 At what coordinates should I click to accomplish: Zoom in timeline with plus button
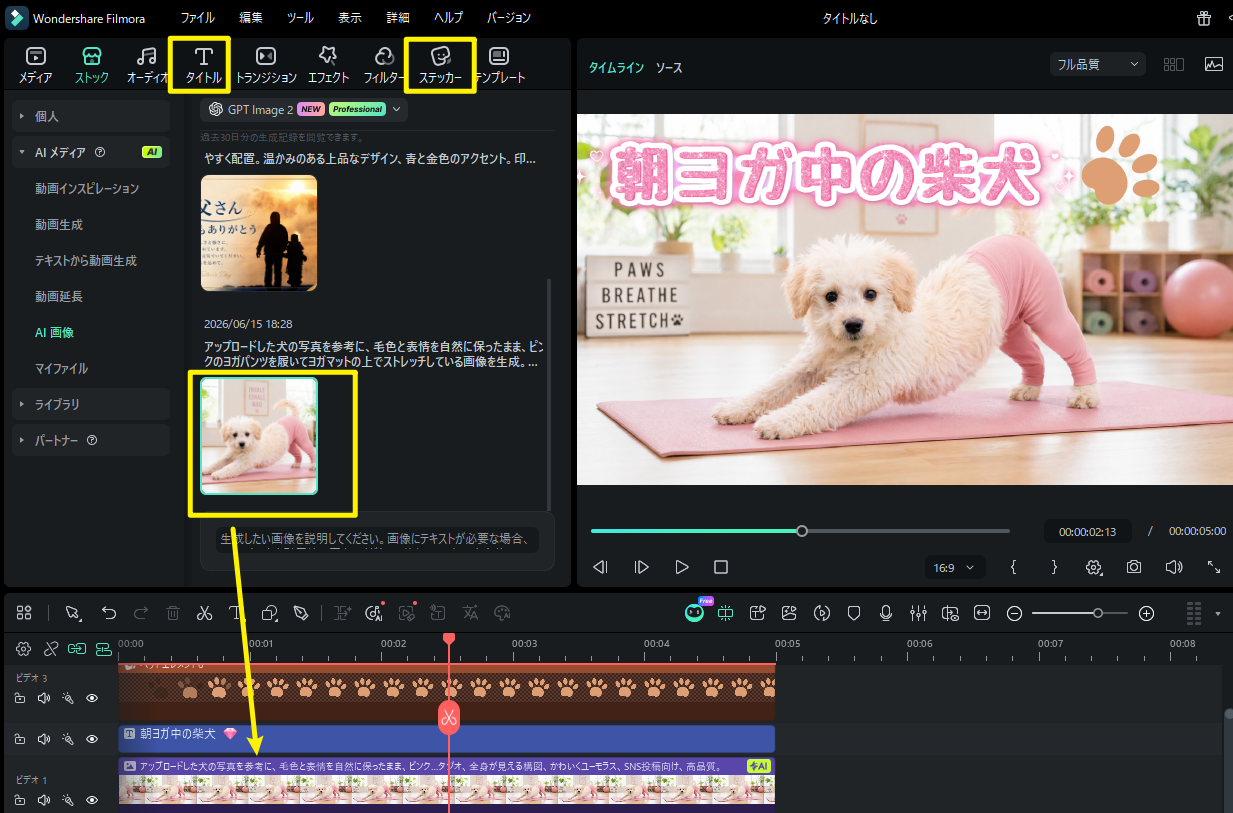pyautogui.click(x=1147, y=613)
